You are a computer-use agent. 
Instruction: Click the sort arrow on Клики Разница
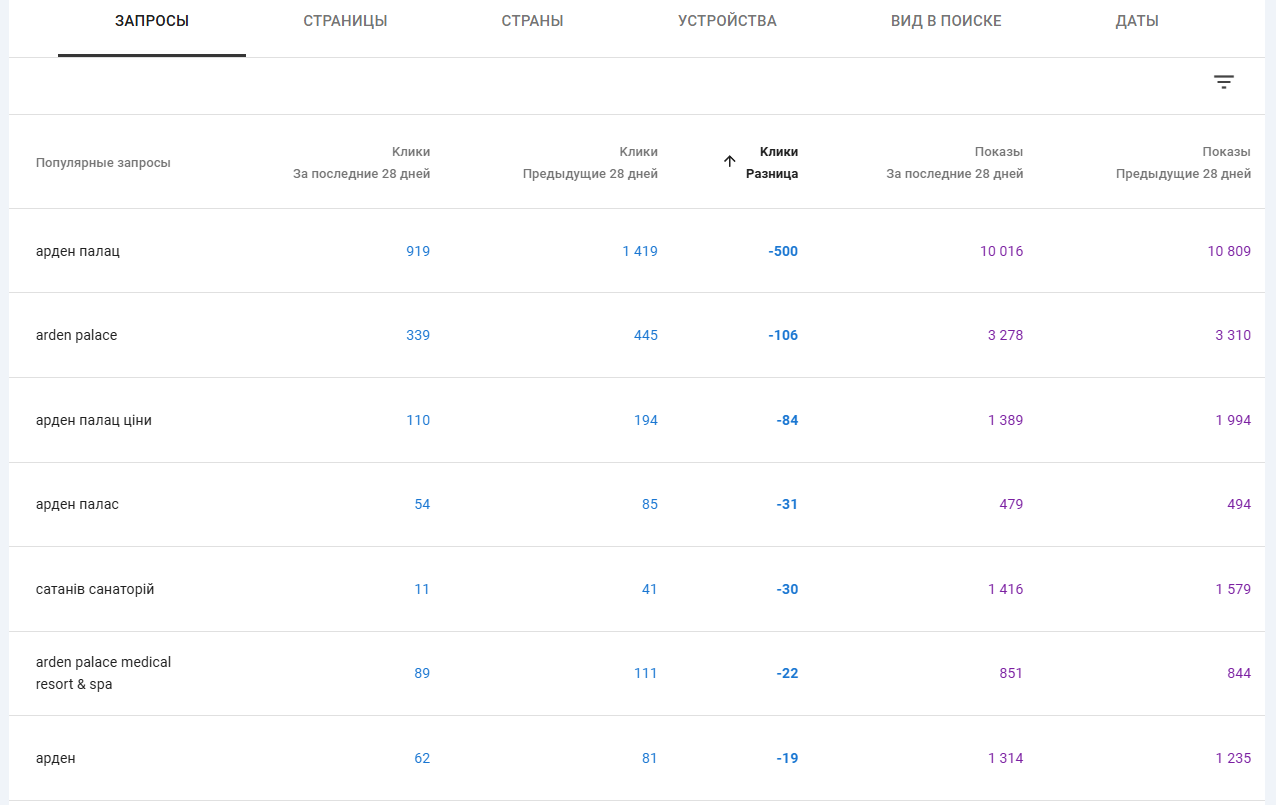[730, 161]
